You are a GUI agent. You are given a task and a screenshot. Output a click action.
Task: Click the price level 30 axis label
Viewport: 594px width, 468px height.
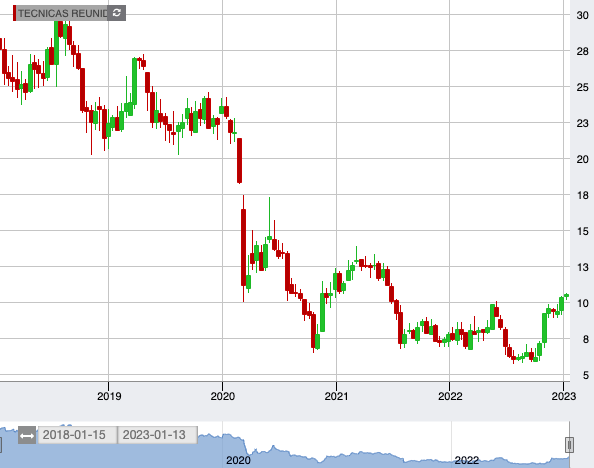point(582,15)
